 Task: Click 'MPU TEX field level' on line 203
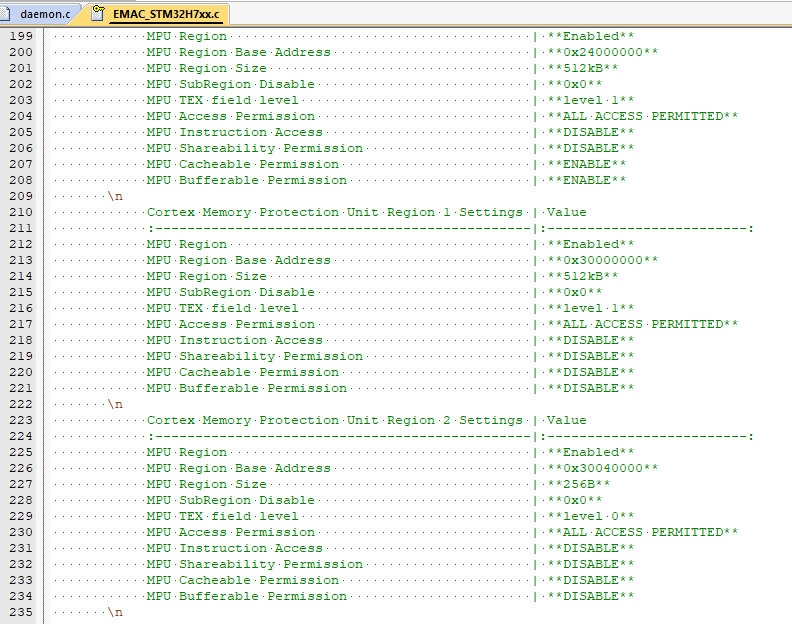222,101
